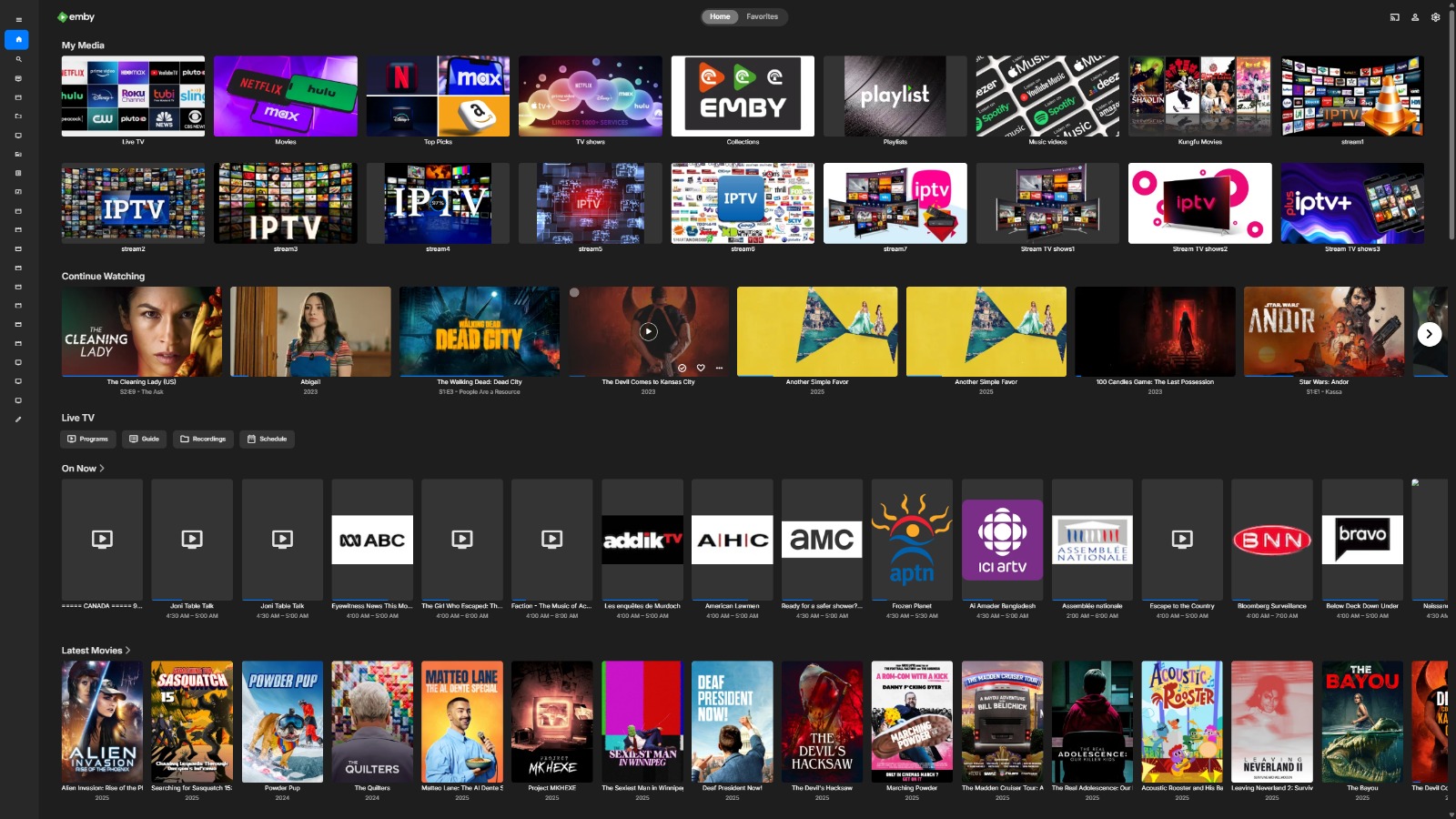Open the Deaf President Now! poster
This screenshot has width=1456, height=819.
733,722
